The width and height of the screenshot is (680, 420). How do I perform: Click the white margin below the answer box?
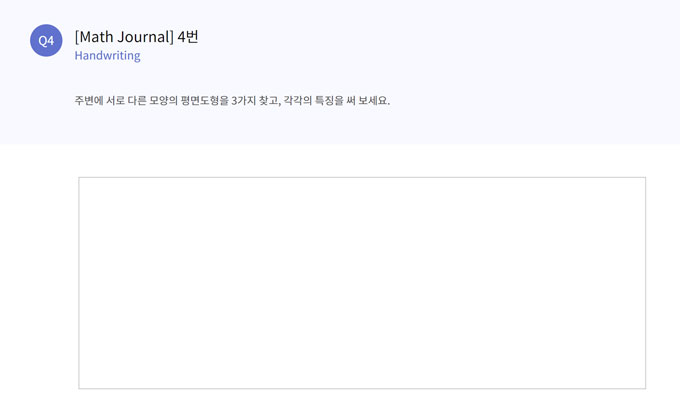[x=362, y=406]
